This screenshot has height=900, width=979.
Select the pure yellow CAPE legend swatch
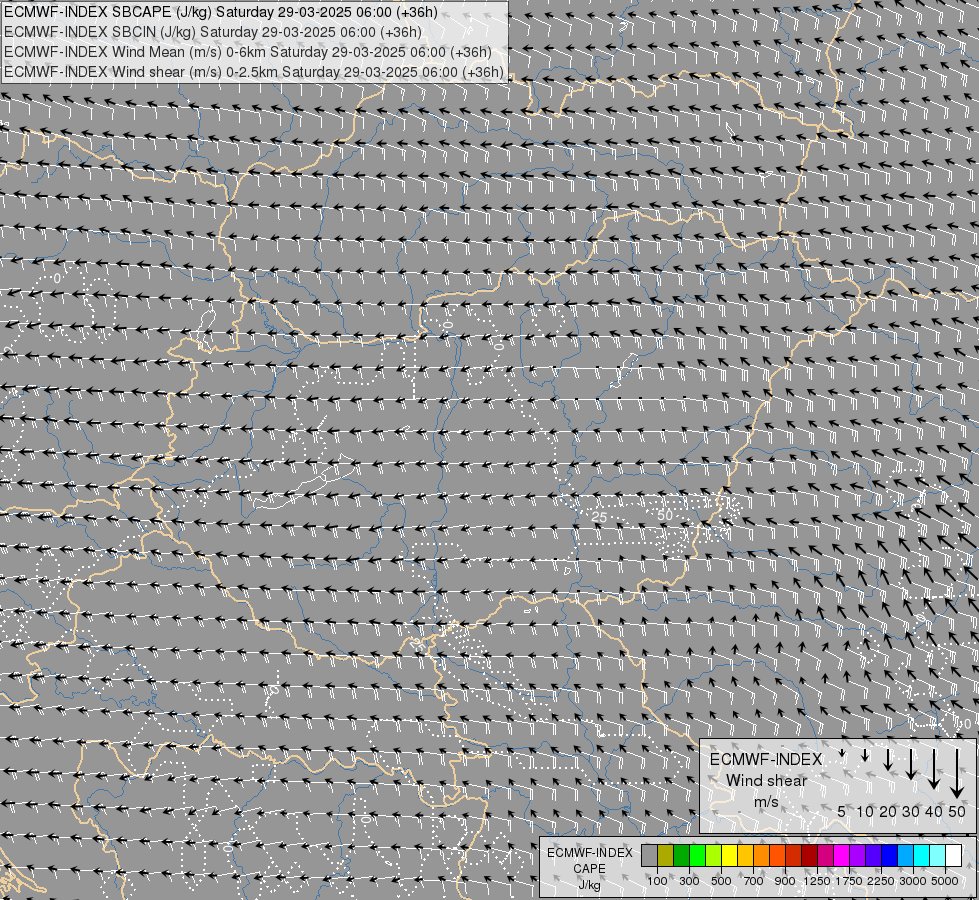[730, 855]
